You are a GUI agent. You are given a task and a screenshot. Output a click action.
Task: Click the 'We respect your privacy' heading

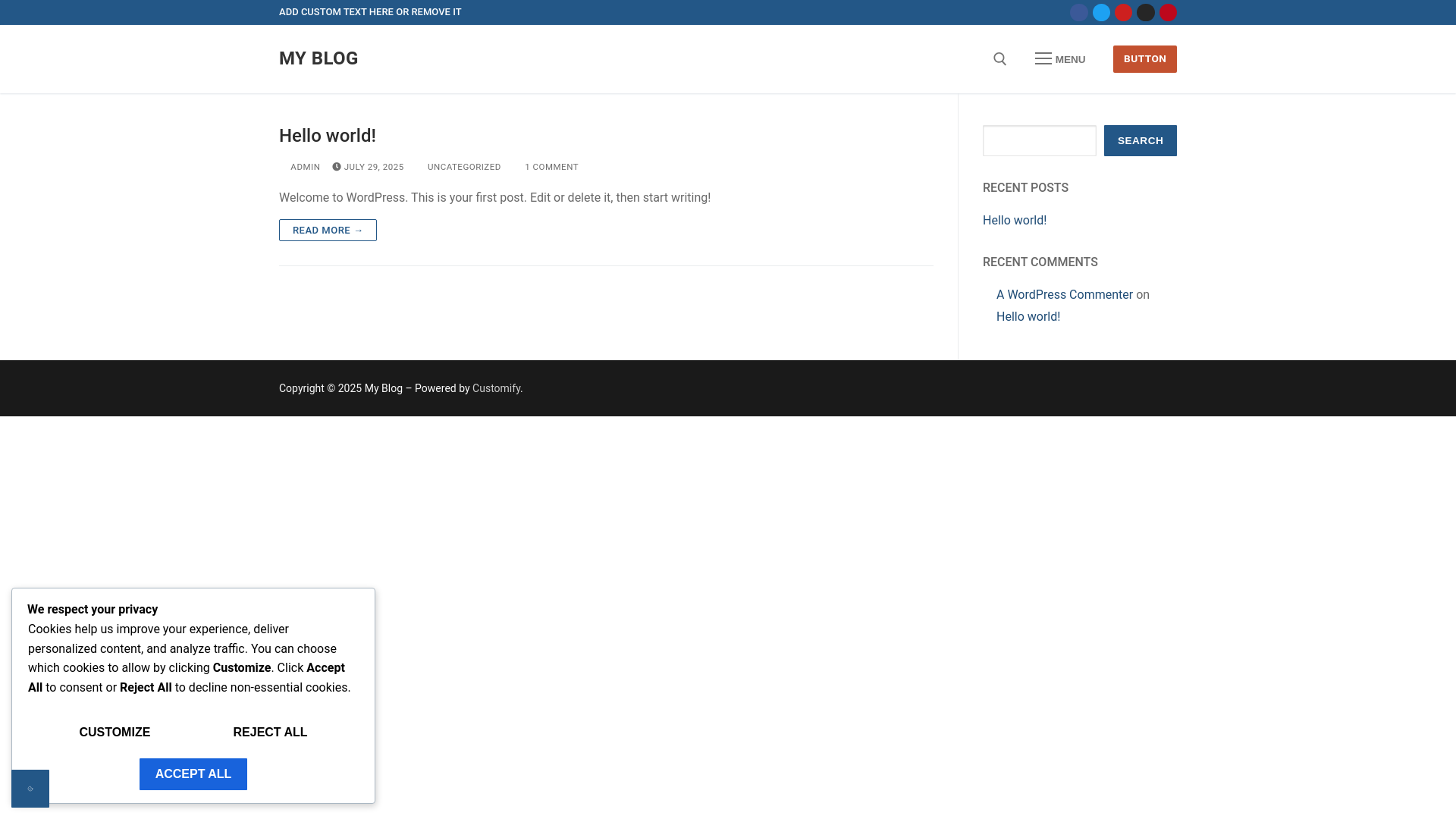click(93, 610)
